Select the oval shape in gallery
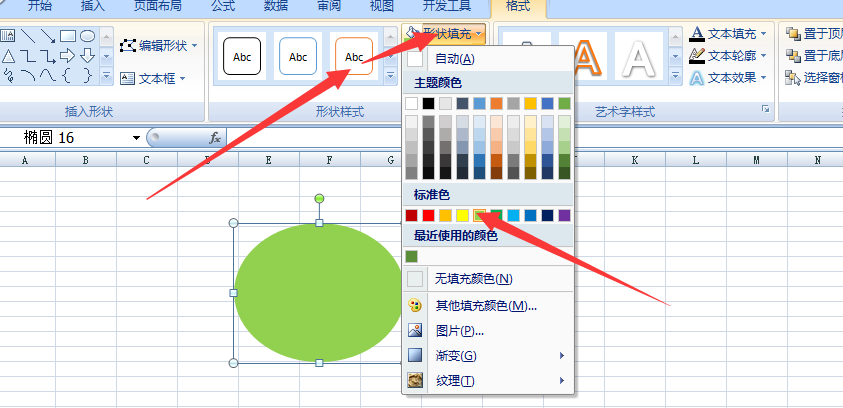The image size is (843, 408). [88, 36]
